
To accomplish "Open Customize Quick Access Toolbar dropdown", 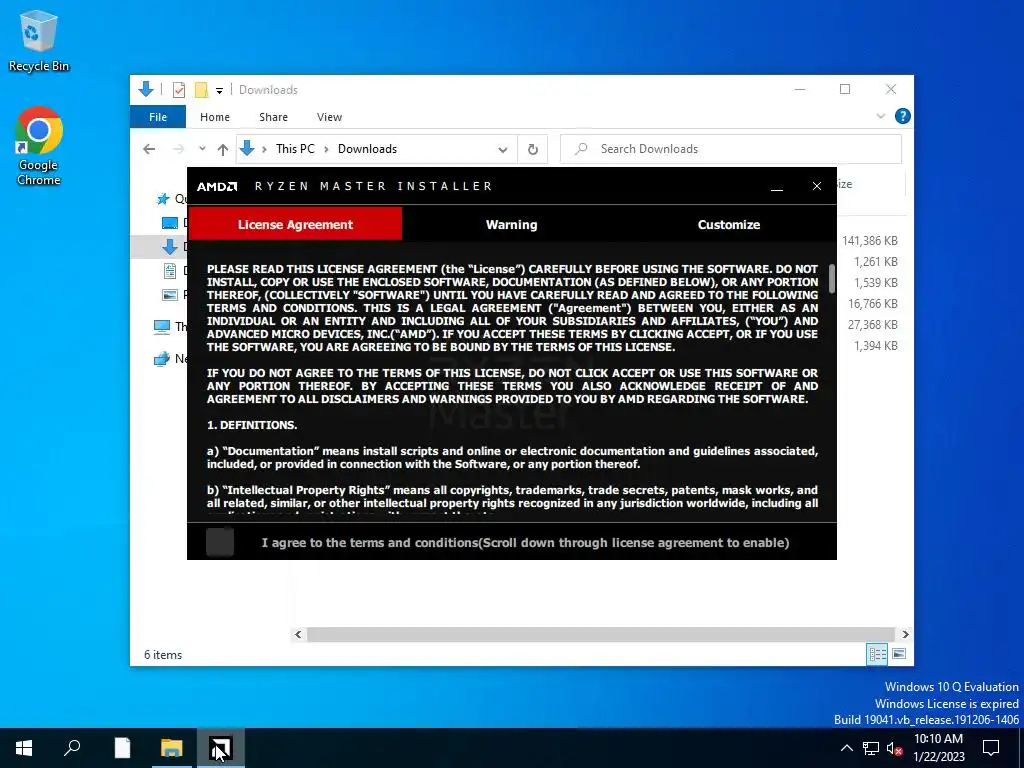I will click(x=219, y=91).
